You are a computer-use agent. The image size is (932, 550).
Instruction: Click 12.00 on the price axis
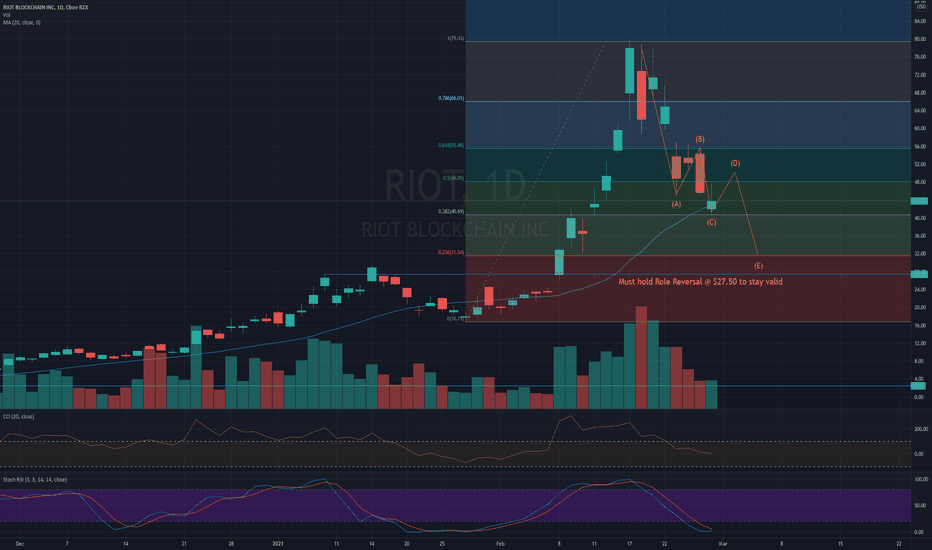click(x=920, y=343)
